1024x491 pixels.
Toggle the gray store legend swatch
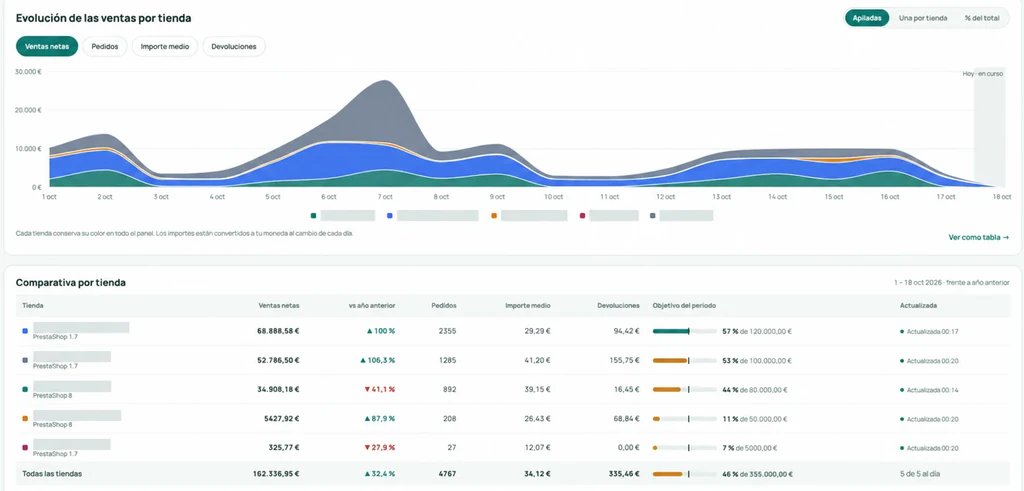(x=652, y=215)
